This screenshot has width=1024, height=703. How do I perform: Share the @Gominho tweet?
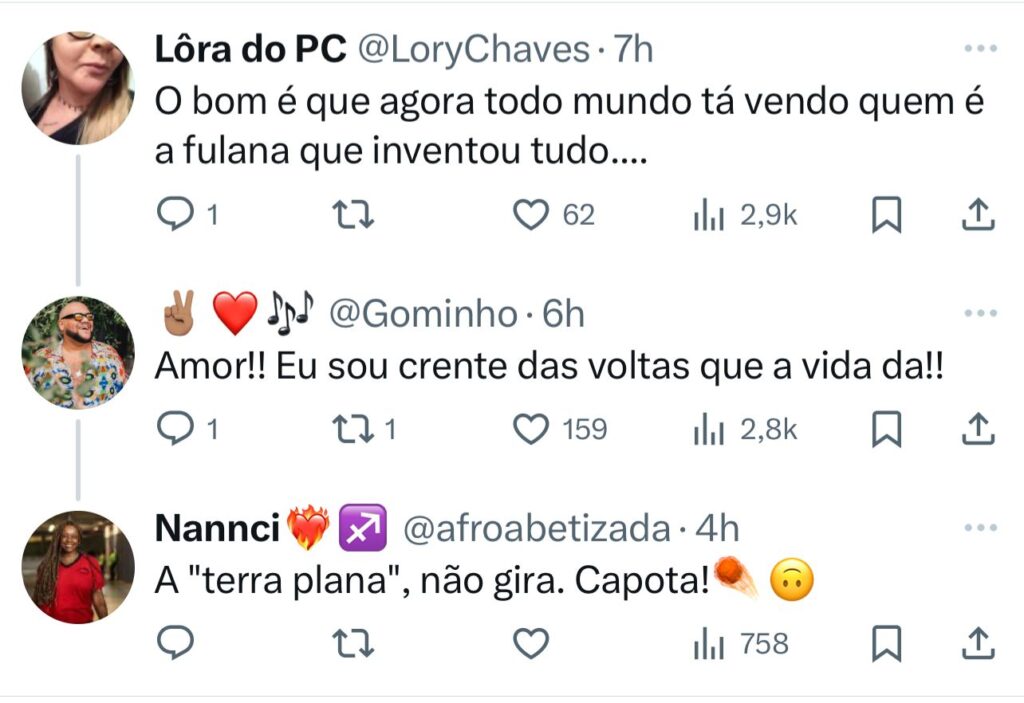(x=978, y=429)
